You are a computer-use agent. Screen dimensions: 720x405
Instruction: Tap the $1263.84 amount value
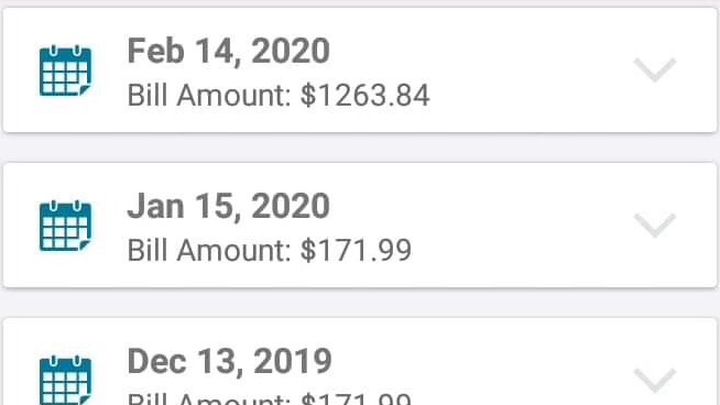click(365, 95)
